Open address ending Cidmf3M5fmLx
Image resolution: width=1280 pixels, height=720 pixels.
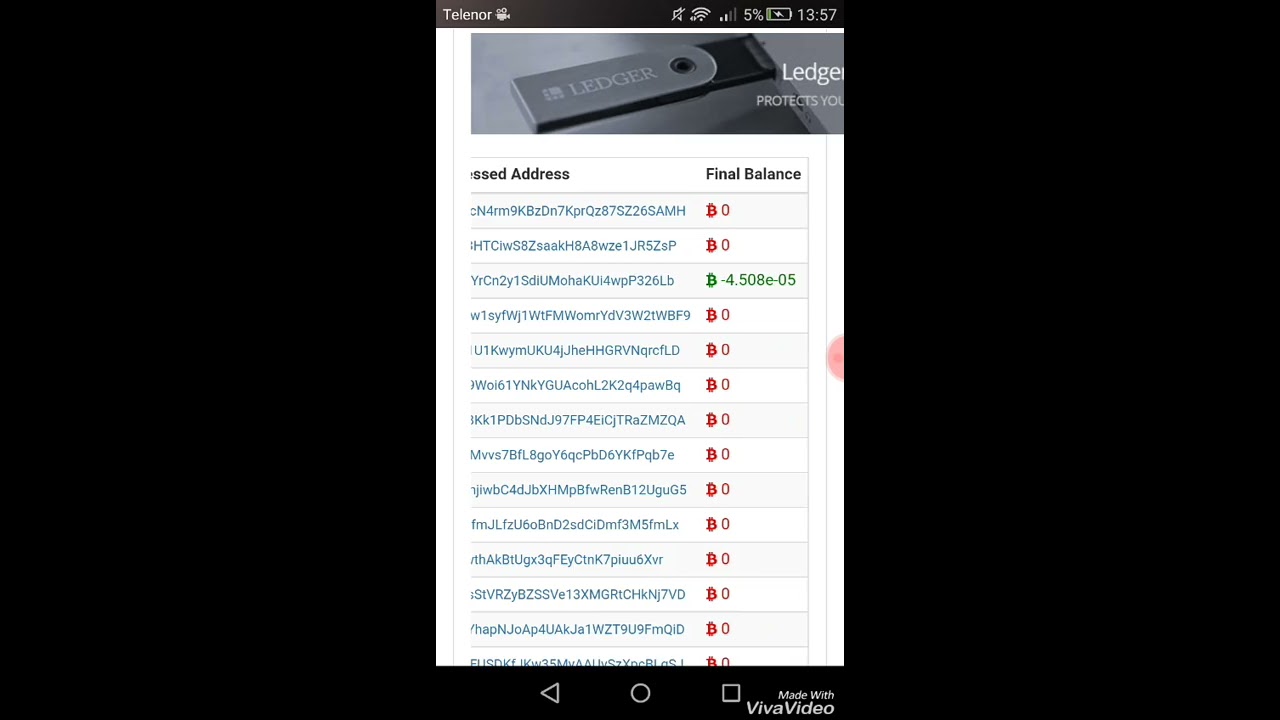coord(574,525)
